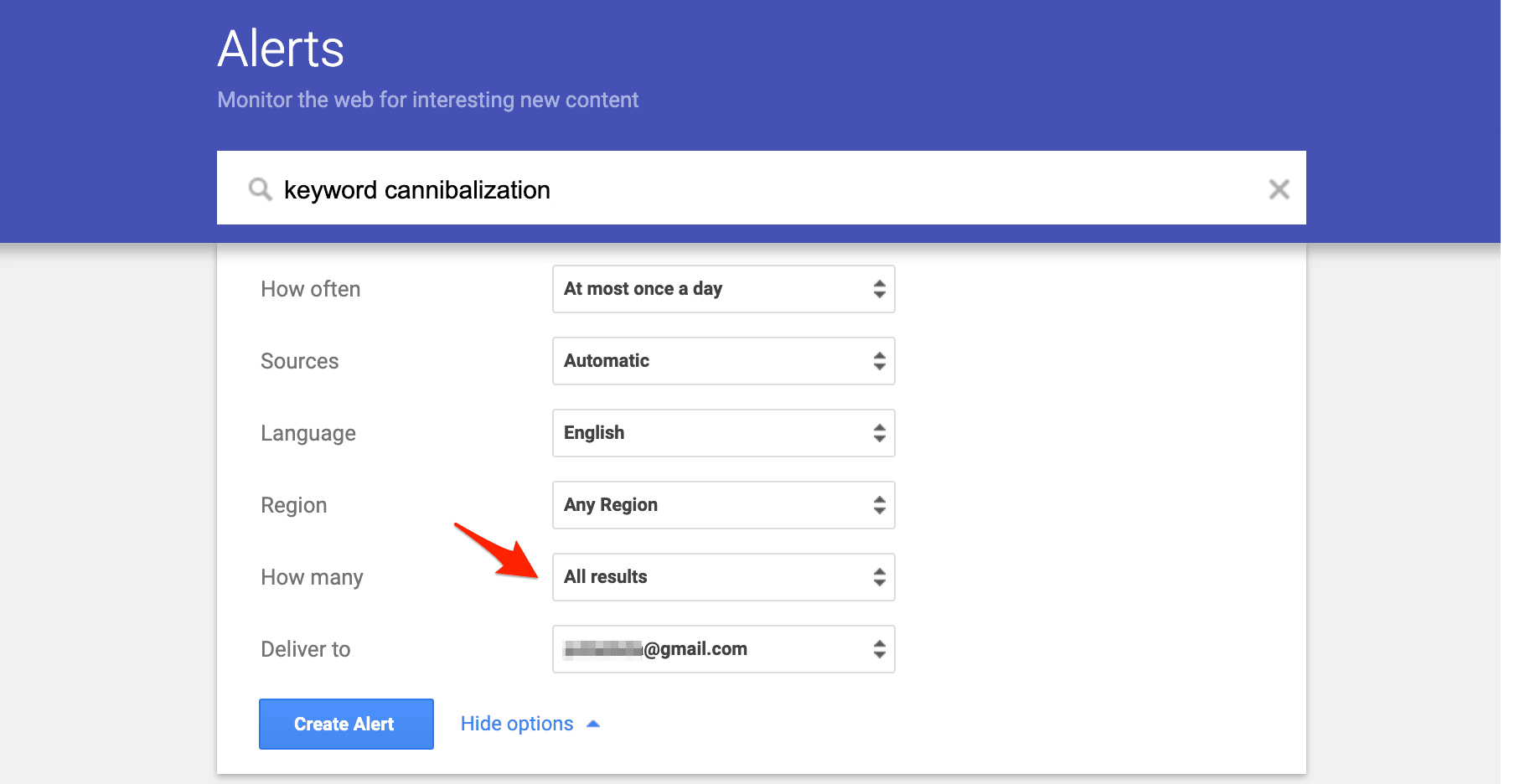Collapse options via Hide options link
The height and width of the screenshot is (784, 1535).
pos(517,723)
